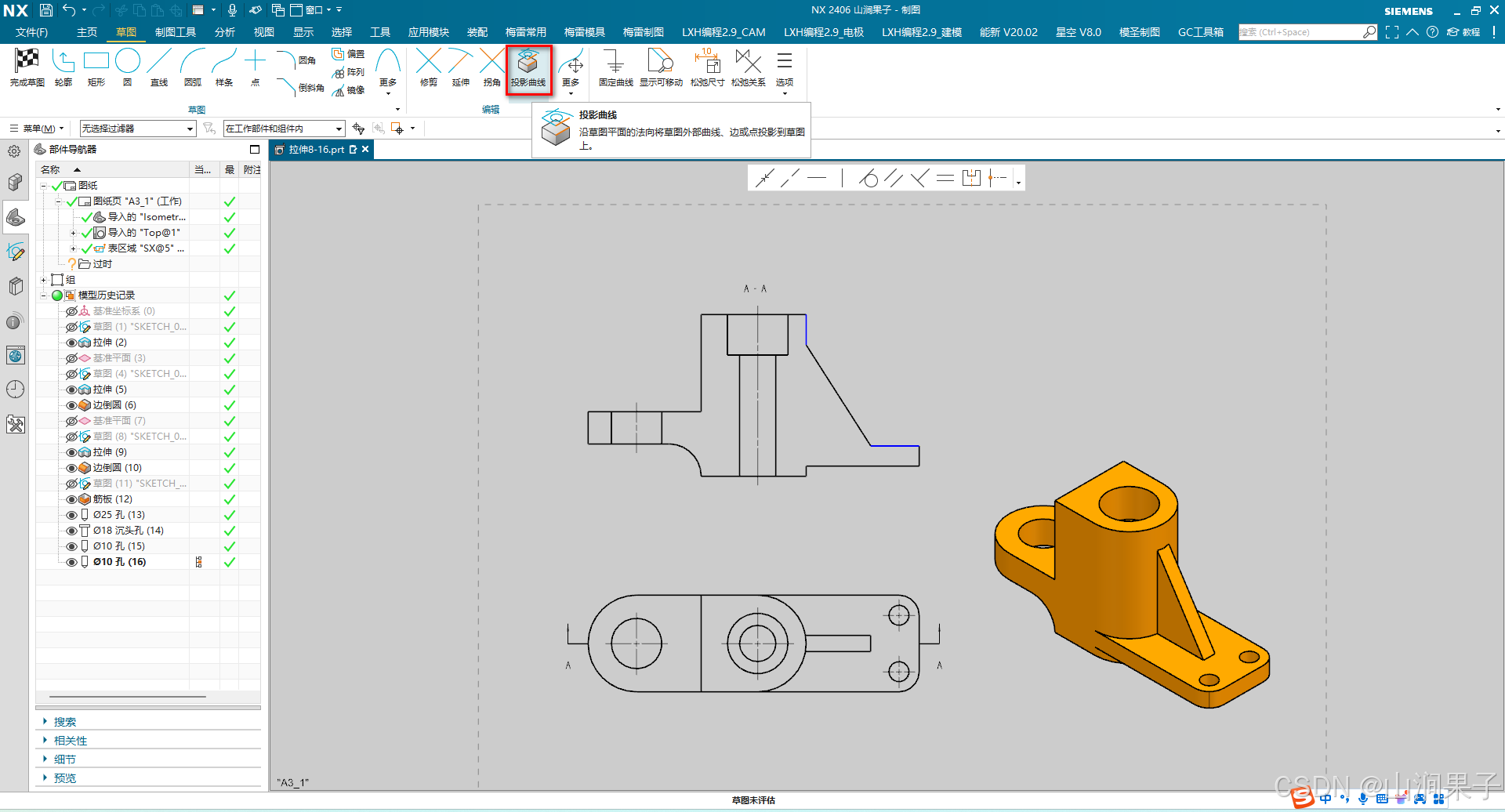Image resolution: width=1505 pixels, height=812 pixels.
Task: Collapse the 图纸 tree node
Action: pos(44,186)
